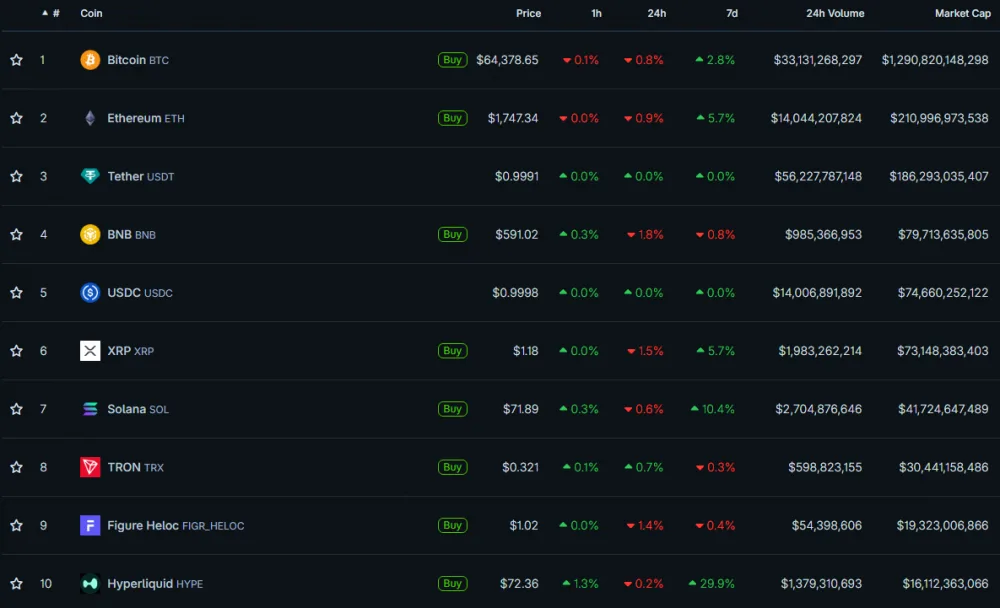Sort by 7d change column header
Screen dimensions: 1000x608
coord(732,13)
